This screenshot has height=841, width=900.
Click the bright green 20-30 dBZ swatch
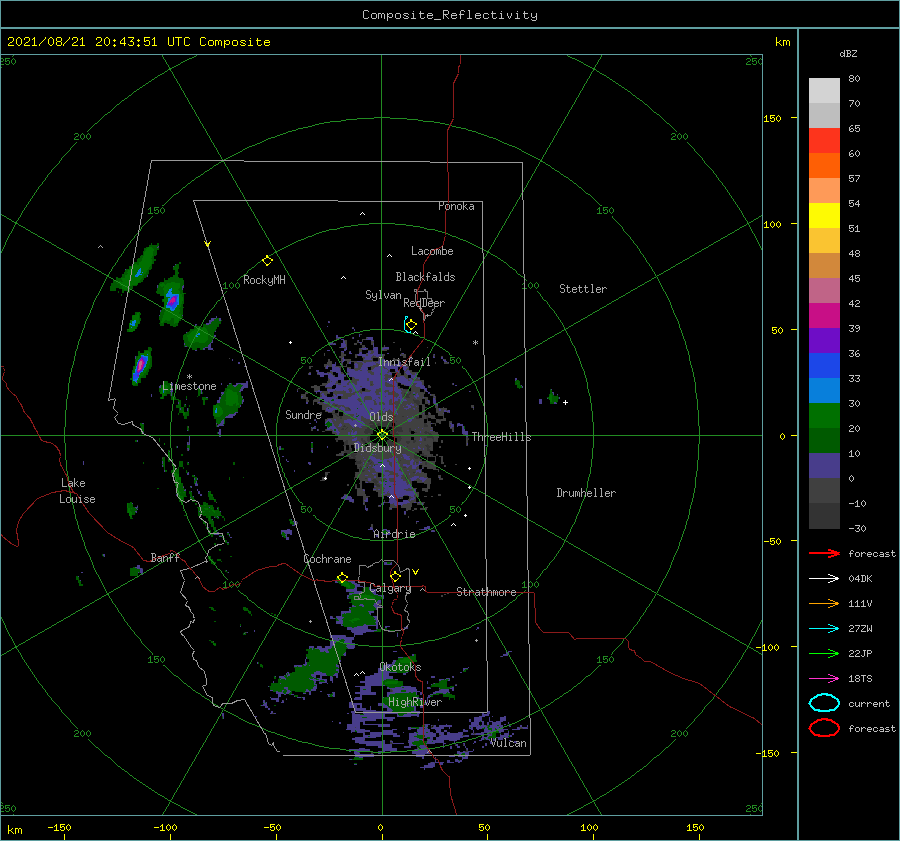tap(824, 416)
